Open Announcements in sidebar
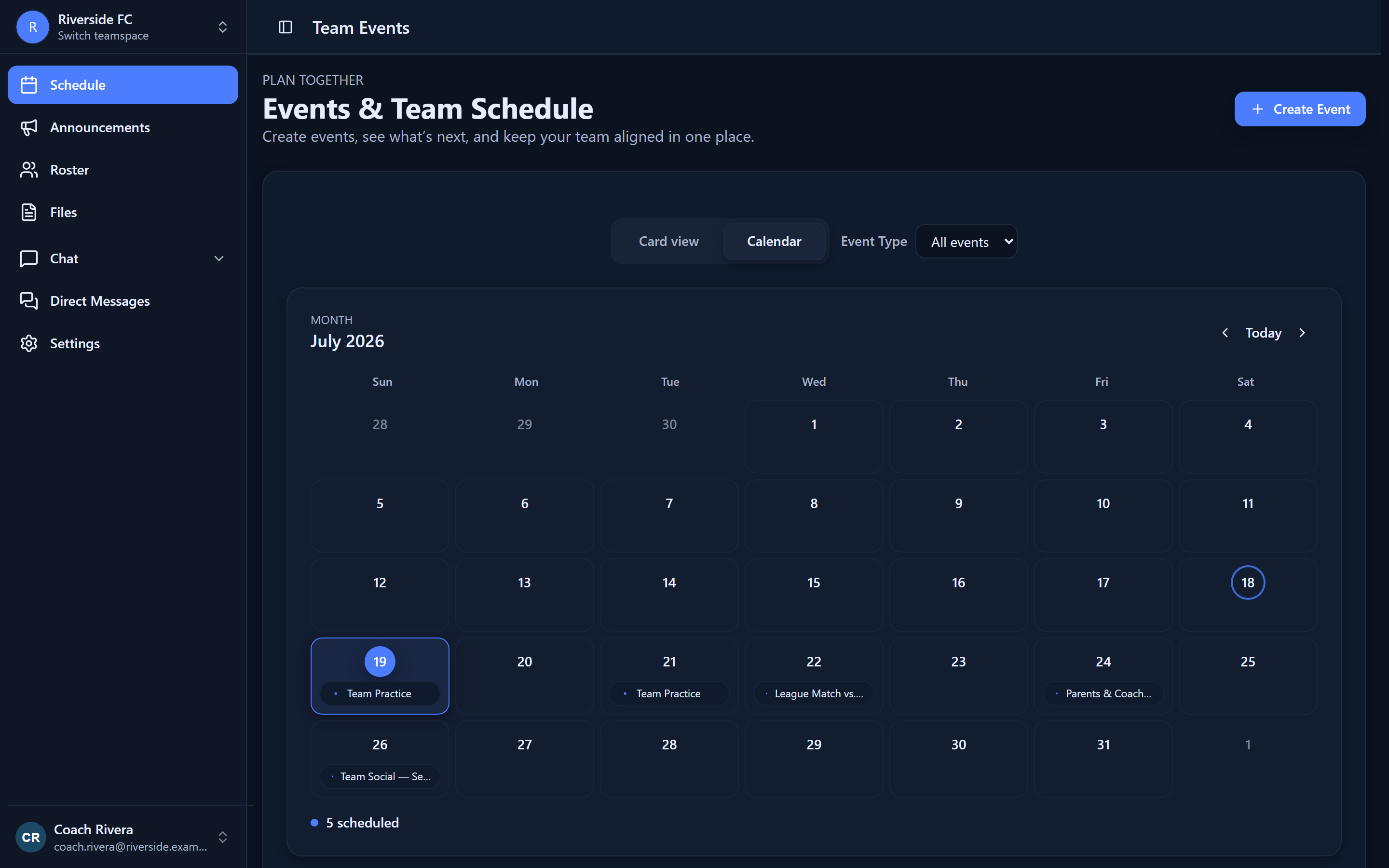This screenshot has width=1389, height=868. click(x=123, y=127)
